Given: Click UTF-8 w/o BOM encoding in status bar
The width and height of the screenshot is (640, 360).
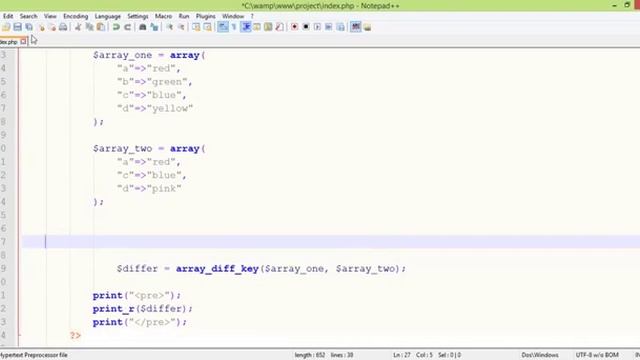Looking at the screenshot, I should (597, 355).
